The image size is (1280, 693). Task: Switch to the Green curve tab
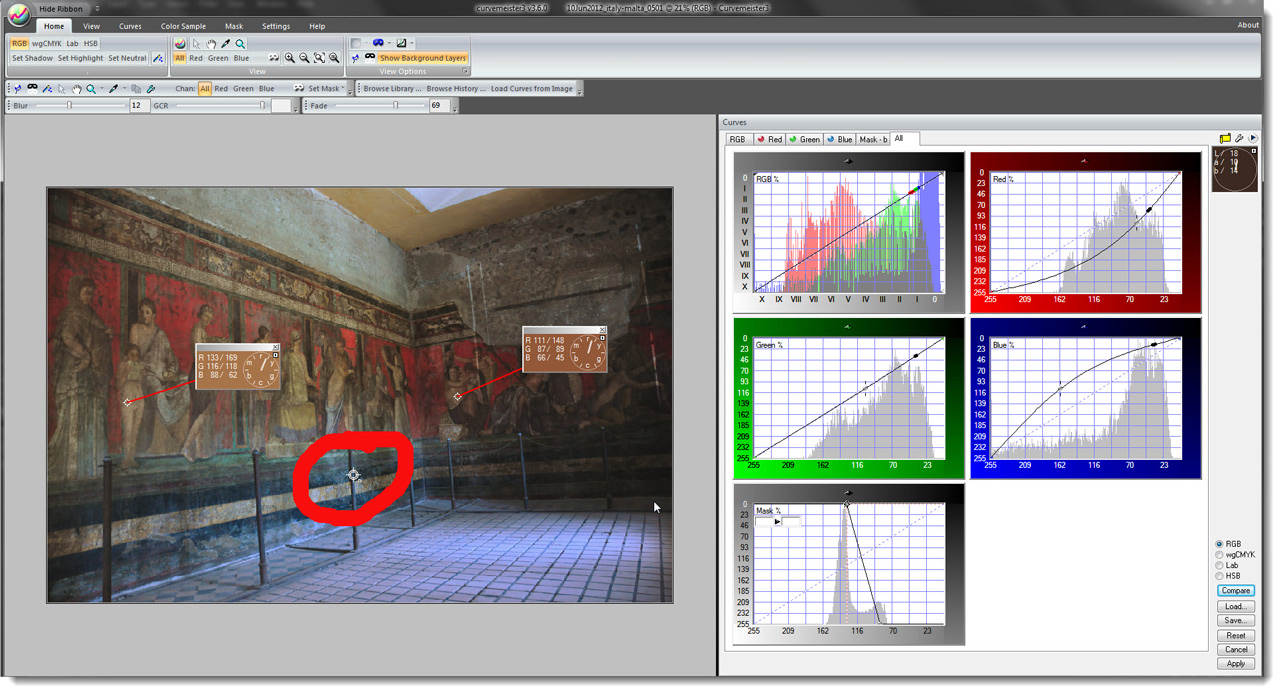804,139
